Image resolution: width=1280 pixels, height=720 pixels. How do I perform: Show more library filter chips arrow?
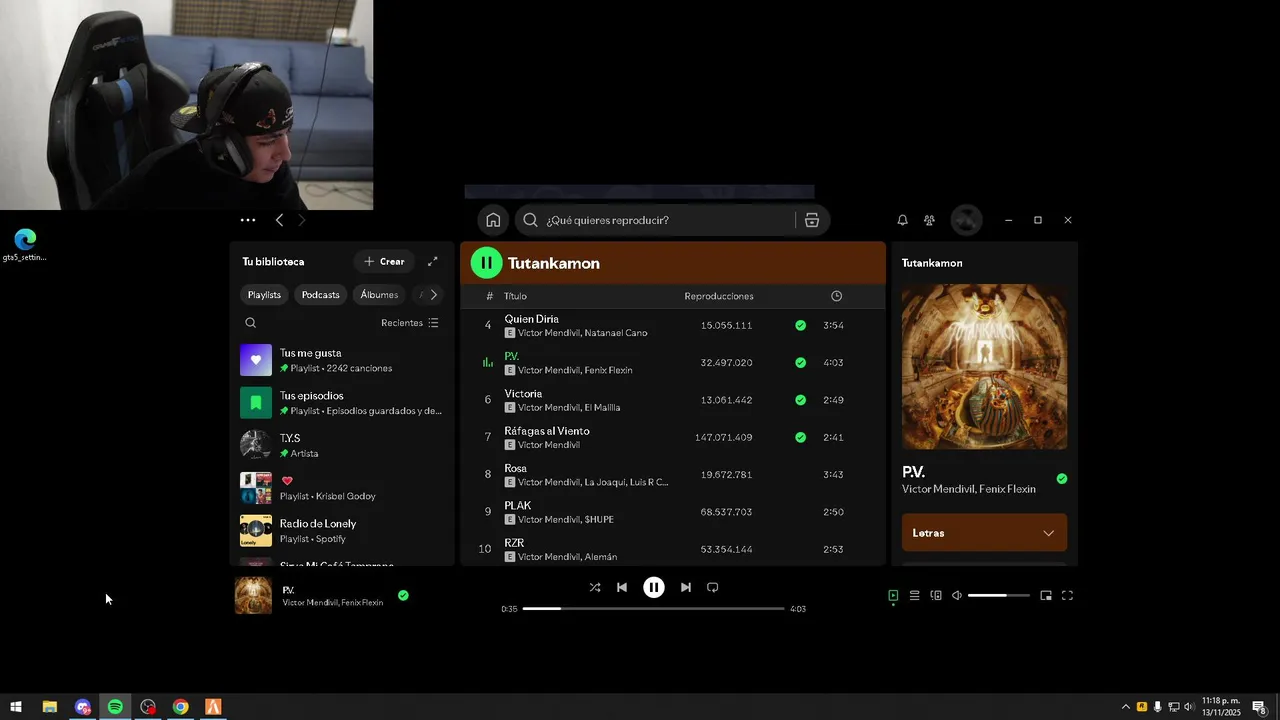pos(433,294)
